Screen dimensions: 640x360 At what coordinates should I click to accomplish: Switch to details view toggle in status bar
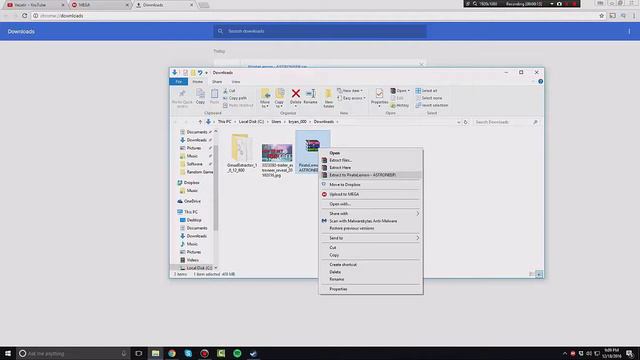(x=531, y=274)
